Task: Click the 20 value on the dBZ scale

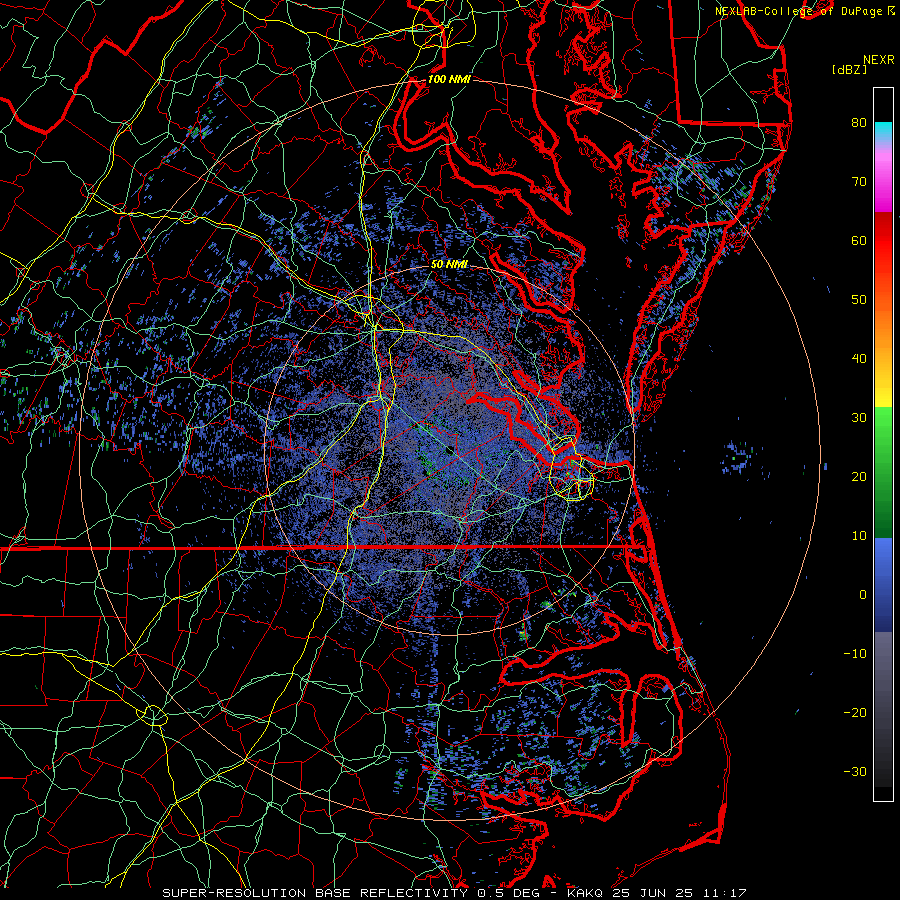Action: (x=859, y=477)
